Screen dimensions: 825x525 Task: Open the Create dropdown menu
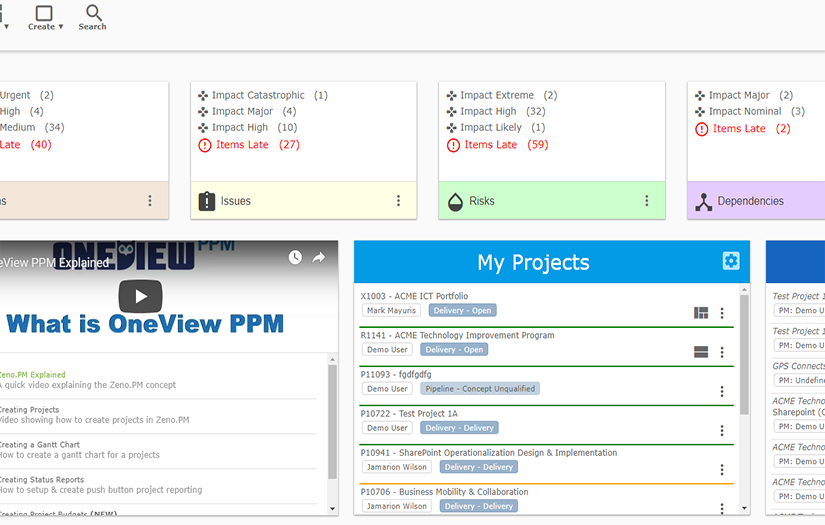click(45, 18)
